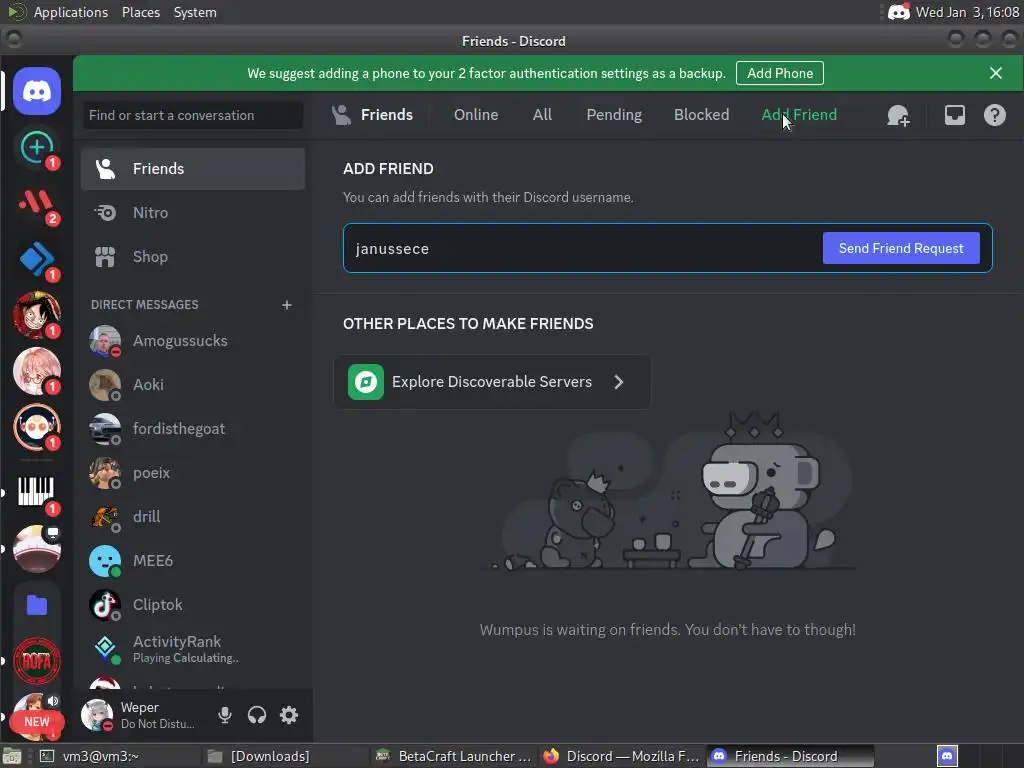Switch to Pending friends tab
This screenshot has width=1024, height=768.
(614, 115)
